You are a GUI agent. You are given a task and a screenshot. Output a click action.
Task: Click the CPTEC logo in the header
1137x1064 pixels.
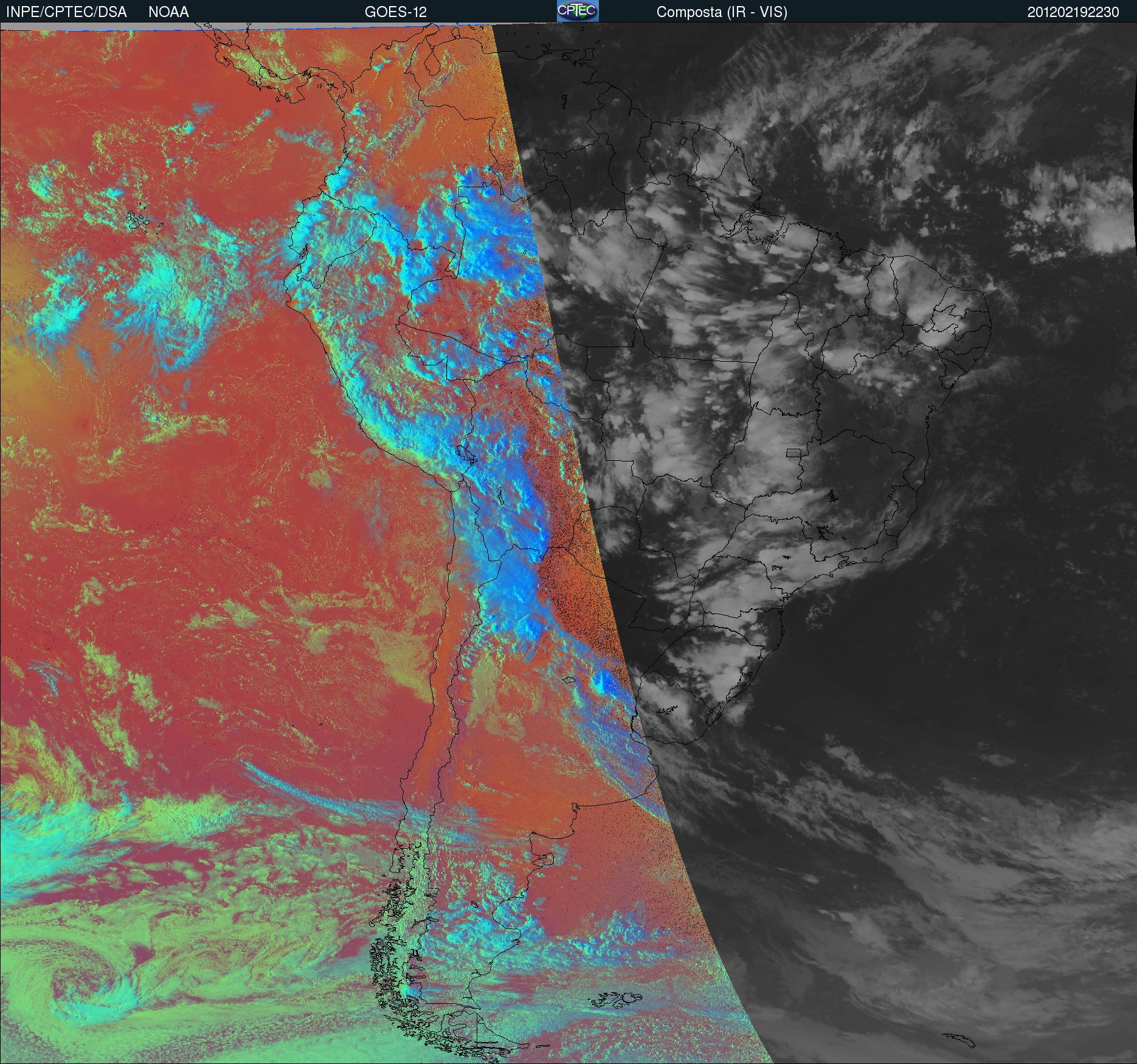point(578,11)
